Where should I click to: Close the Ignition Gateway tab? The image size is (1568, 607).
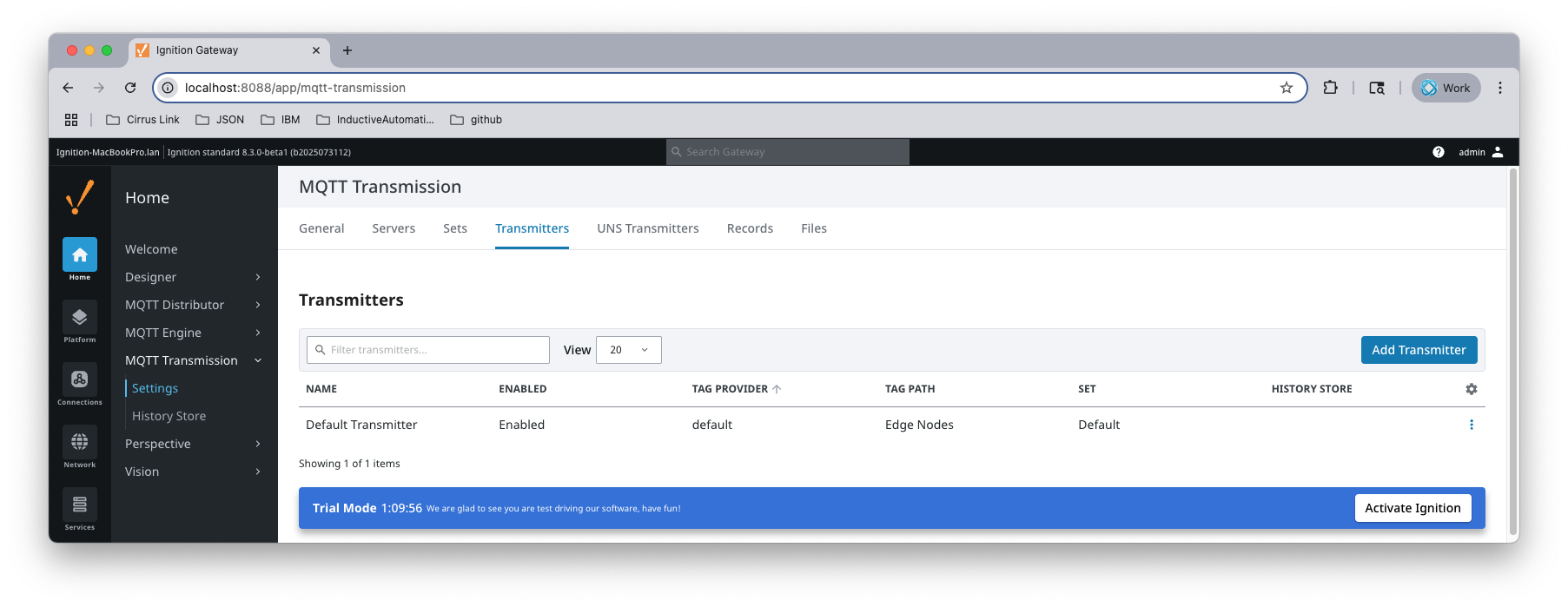coord(316,50)
